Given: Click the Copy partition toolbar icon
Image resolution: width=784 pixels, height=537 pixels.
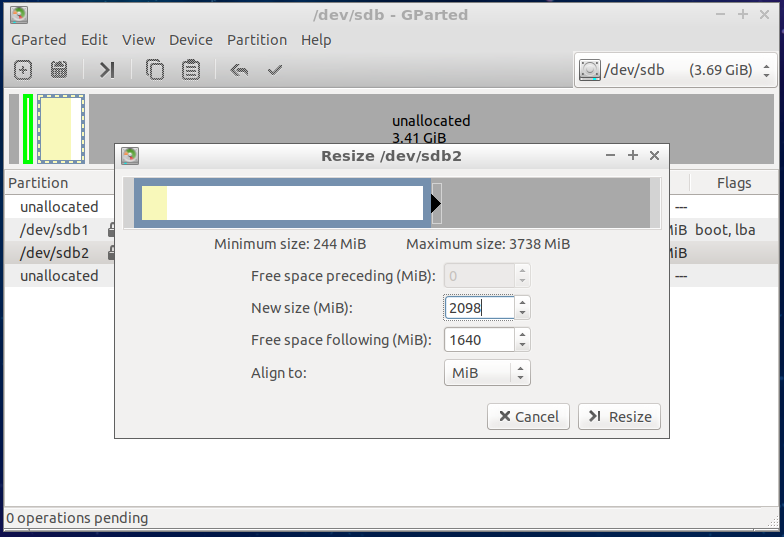Looking at the screenshot, I should click(x=155, y=70).
